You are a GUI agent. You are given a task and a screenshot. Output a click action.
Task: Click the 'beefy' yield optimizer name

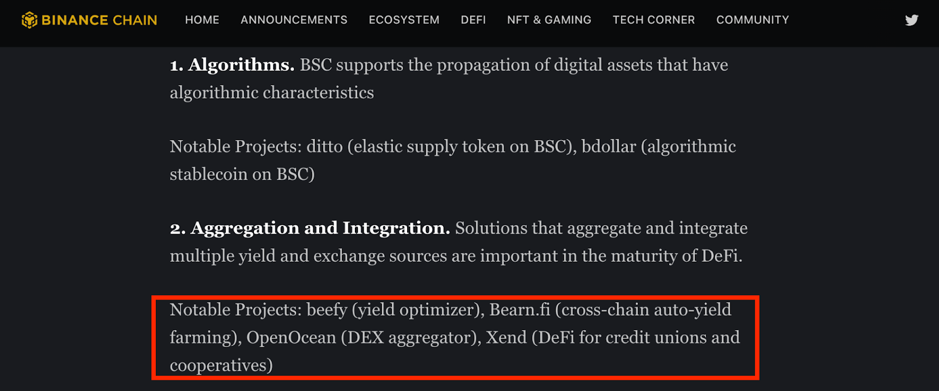tap(325, 310)
